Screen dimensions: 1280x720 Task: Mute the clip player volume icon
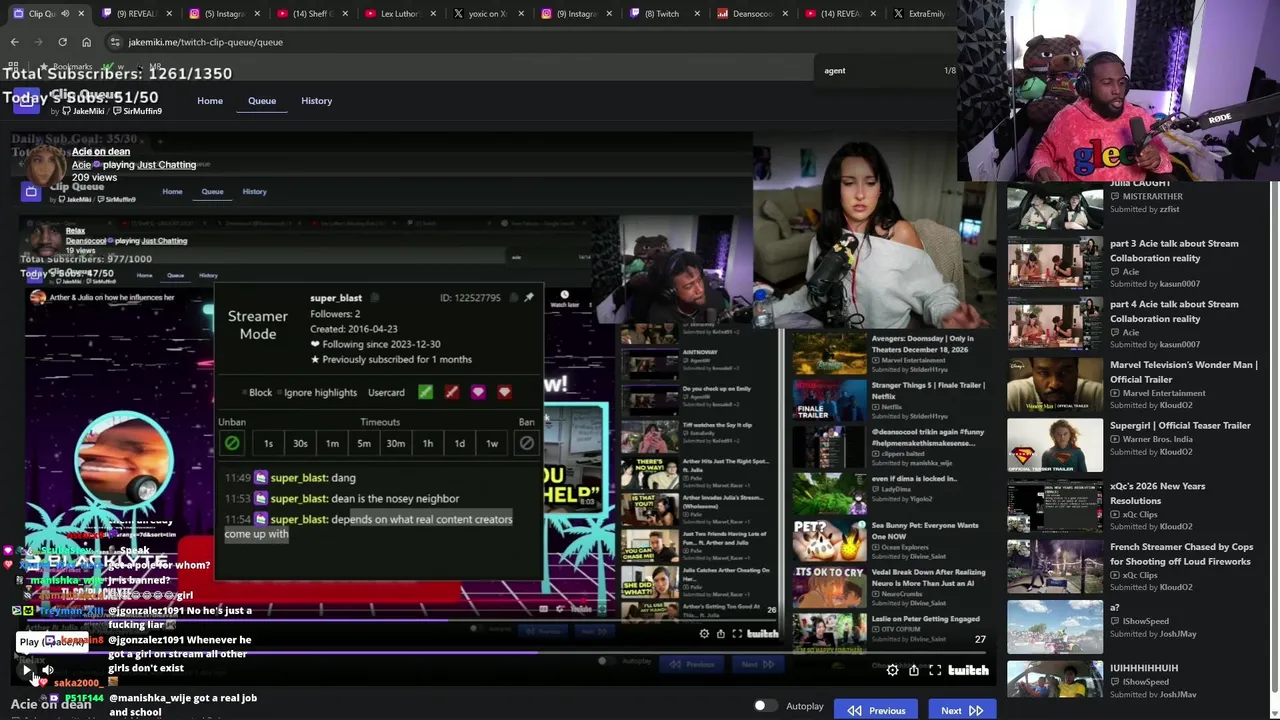(47, 670)
